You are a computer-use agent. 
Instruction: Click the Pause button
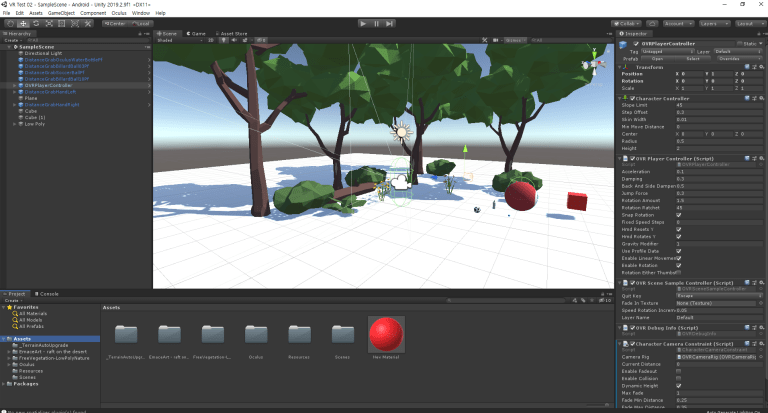376,22
